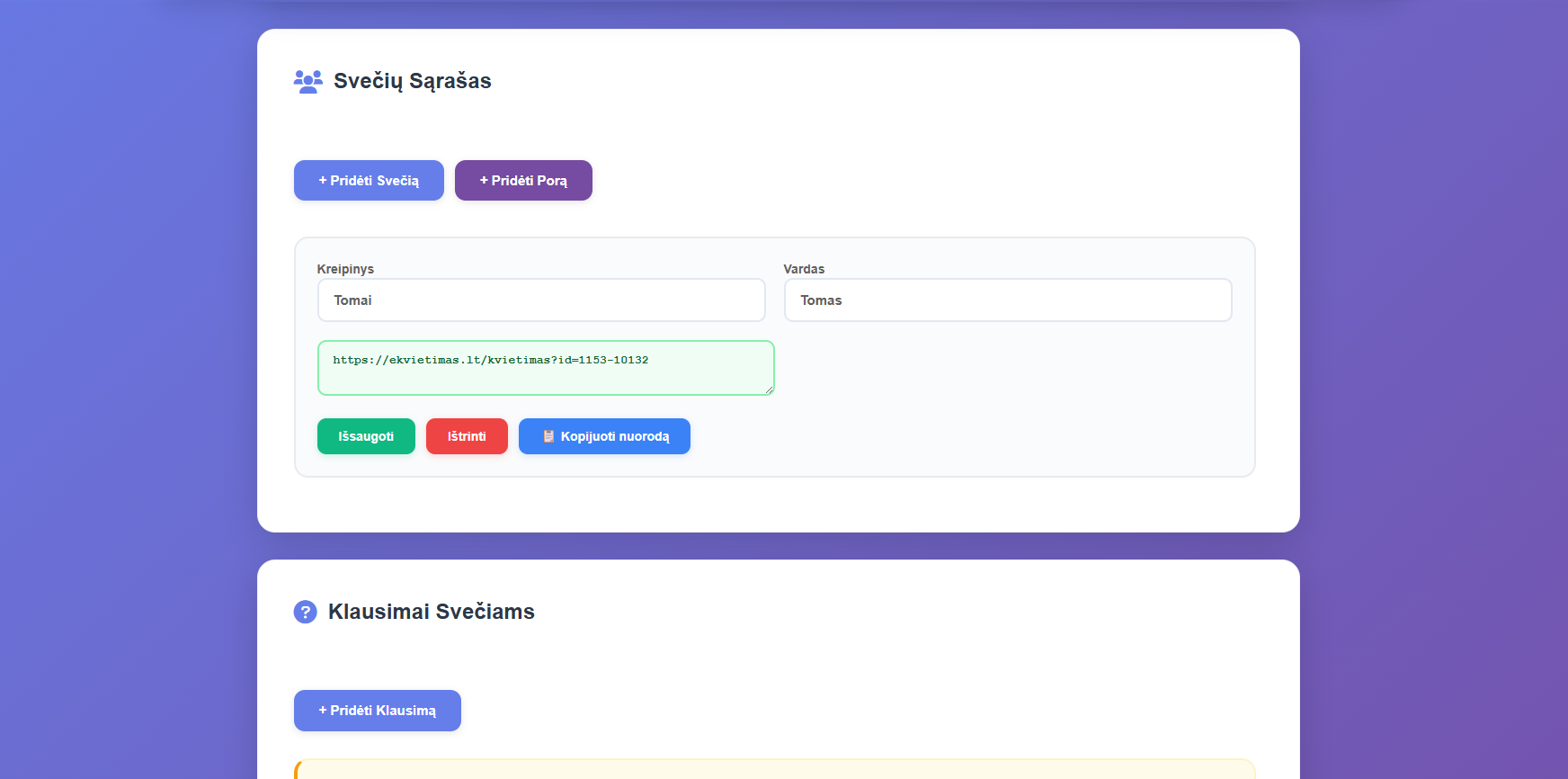This screenshot has height=779, width=1568.
Task: Click the guests group icon beside Svečių Sąrašas
Action: point(307,82)
